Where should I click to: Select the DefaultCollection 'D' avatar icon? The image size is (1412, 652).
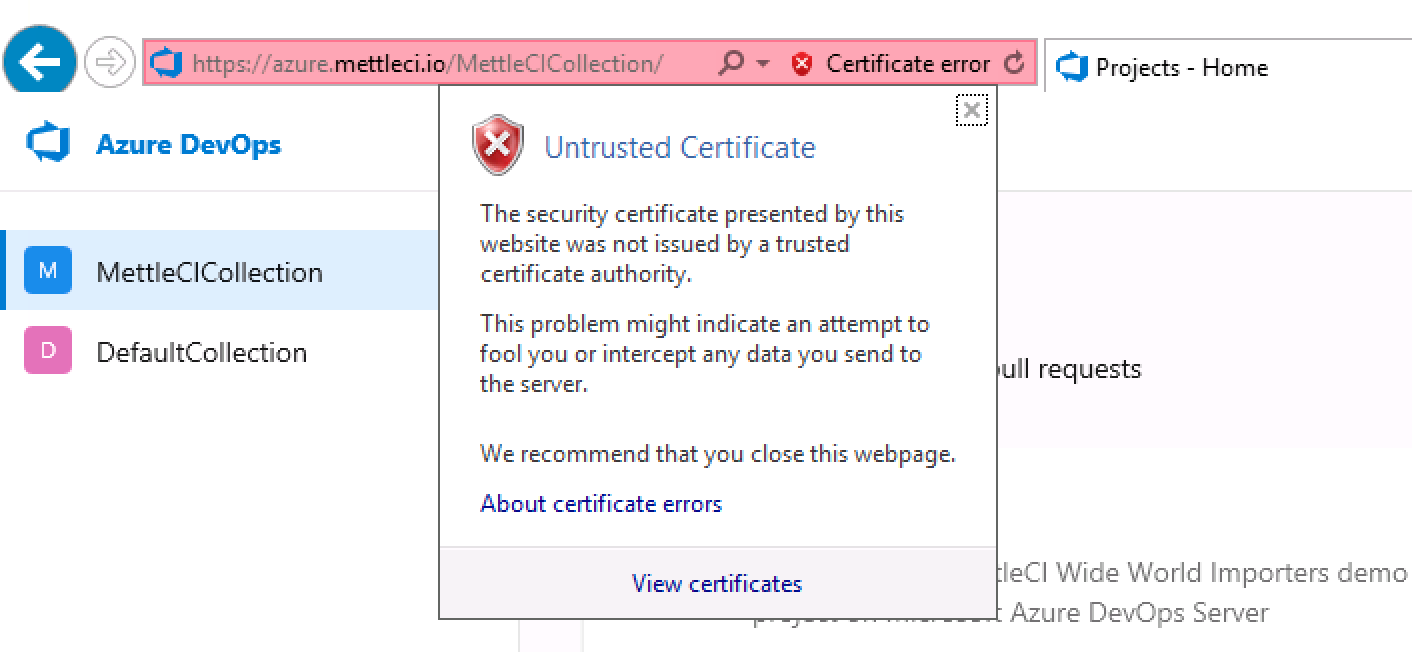(x=46, y=352)
